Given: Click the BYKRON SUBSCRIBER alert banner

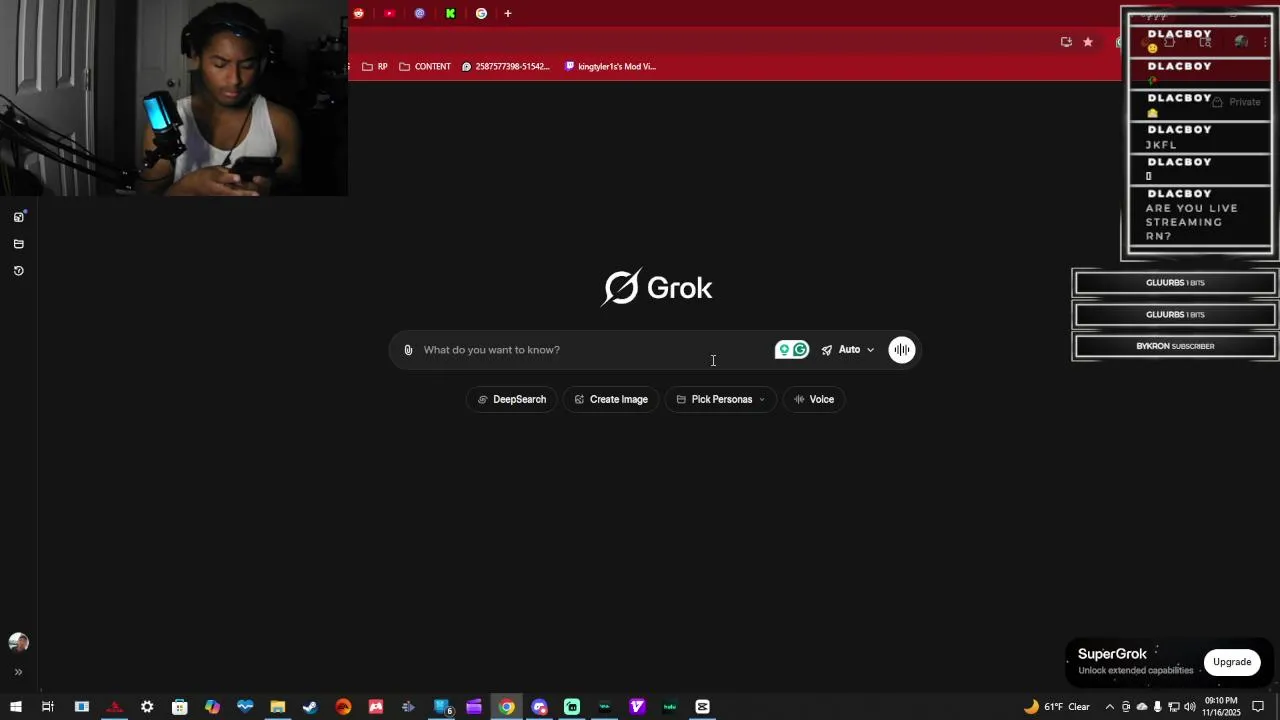Looking at the screenshot, I should click(x=1175, y=346).
